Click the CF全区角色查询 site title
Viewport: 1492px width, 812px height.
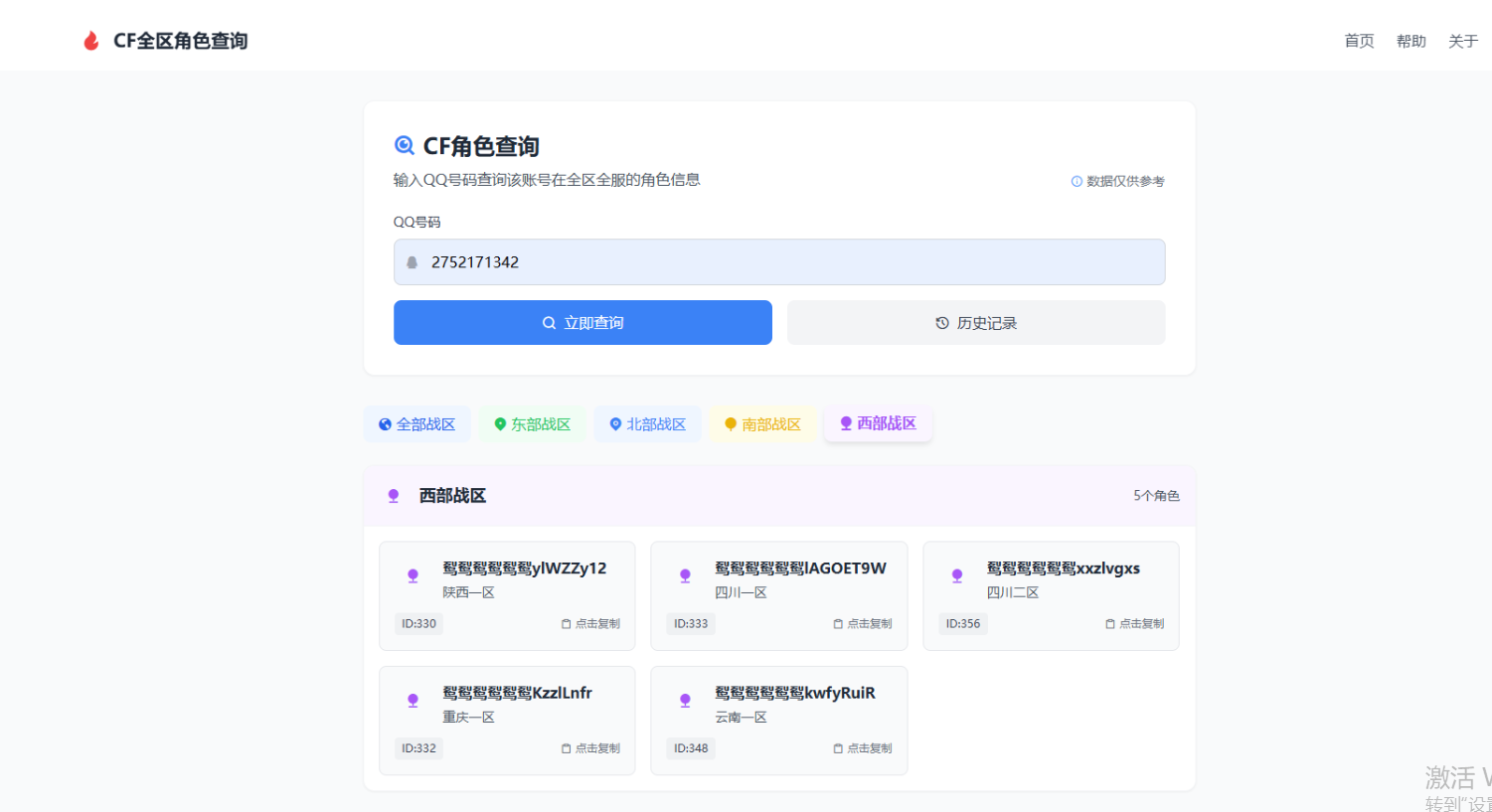pyautogui.click(x=180, y=41)
